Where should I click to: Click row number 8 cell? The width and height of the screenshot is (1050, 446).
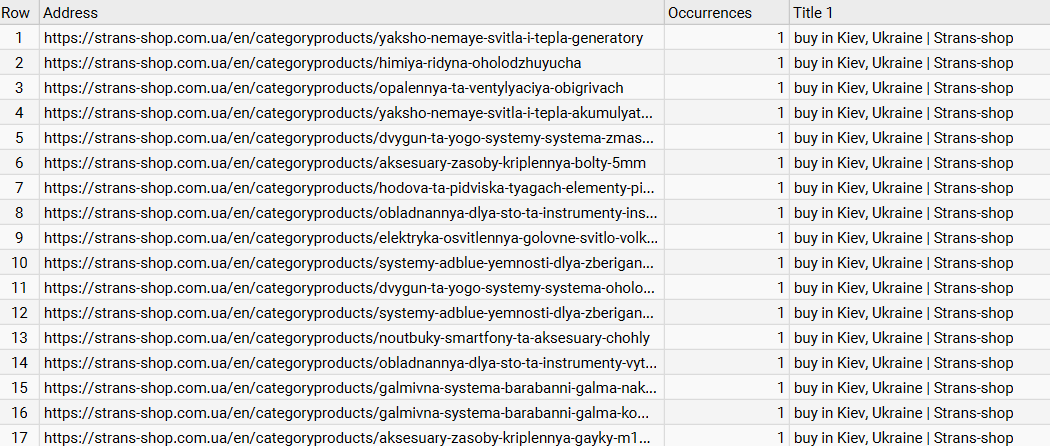click(19, 213)
